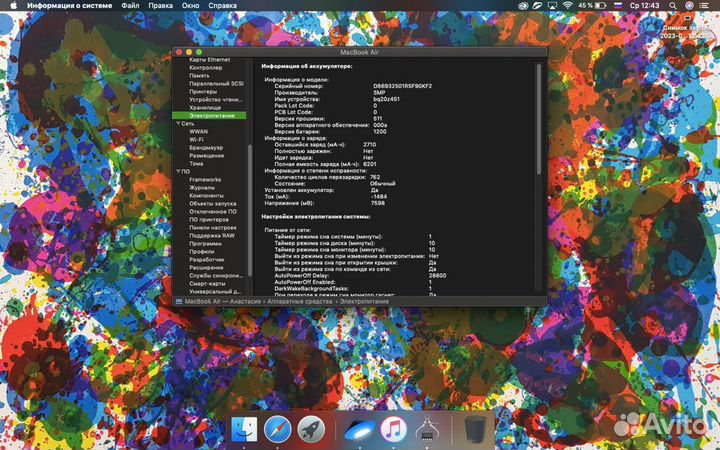The image size is (720, 450).
Task: Click the computer icon in the path bar
Action: tap(179, 302)
